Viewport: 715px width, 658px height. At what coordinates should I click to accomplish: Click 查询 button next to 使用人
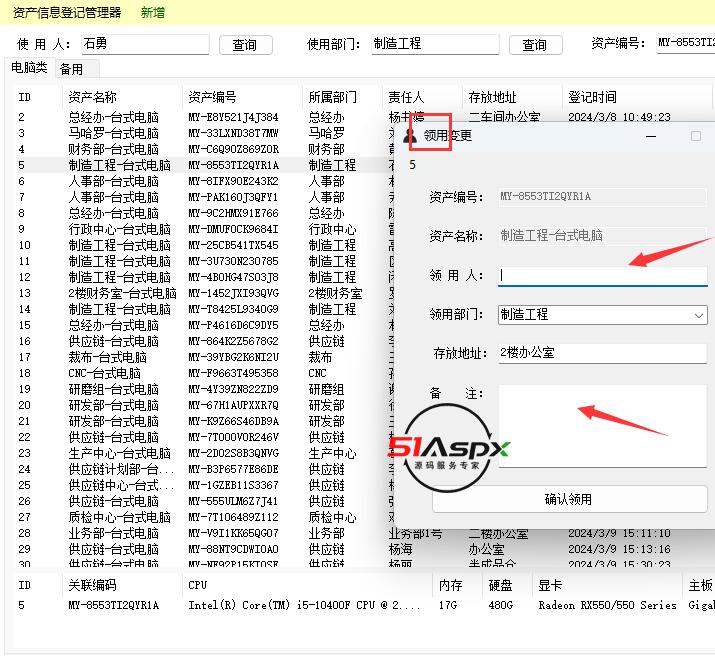(x=245, y=45)
